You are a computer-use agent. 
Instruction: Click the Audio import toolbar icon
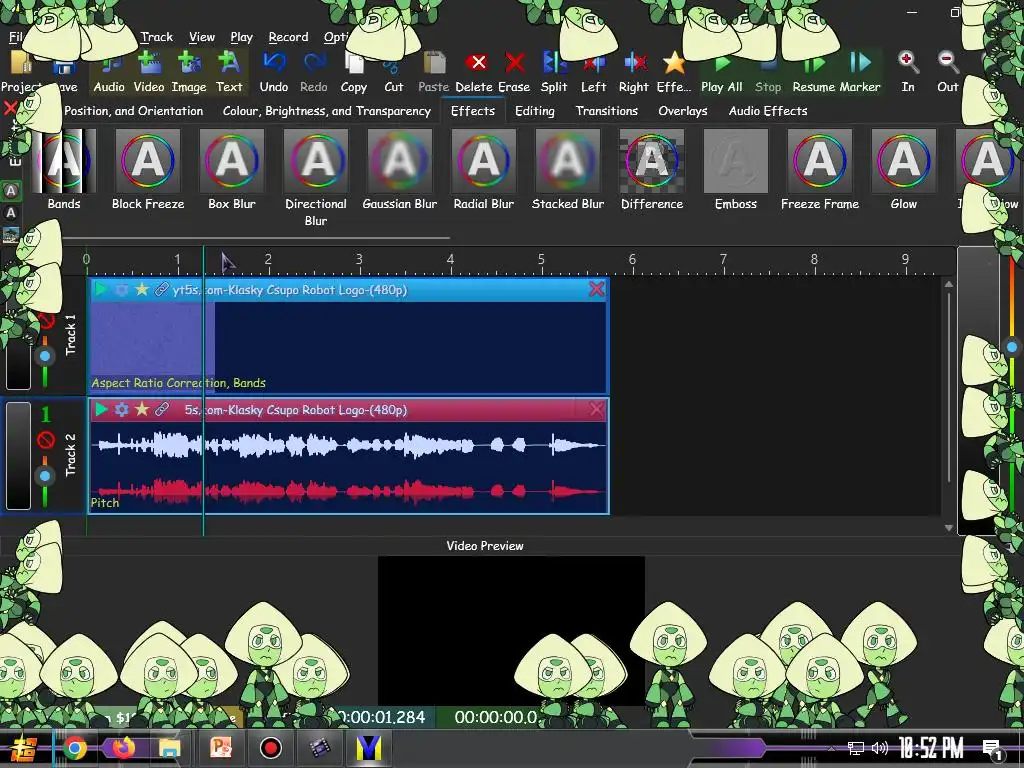(108, 71)
